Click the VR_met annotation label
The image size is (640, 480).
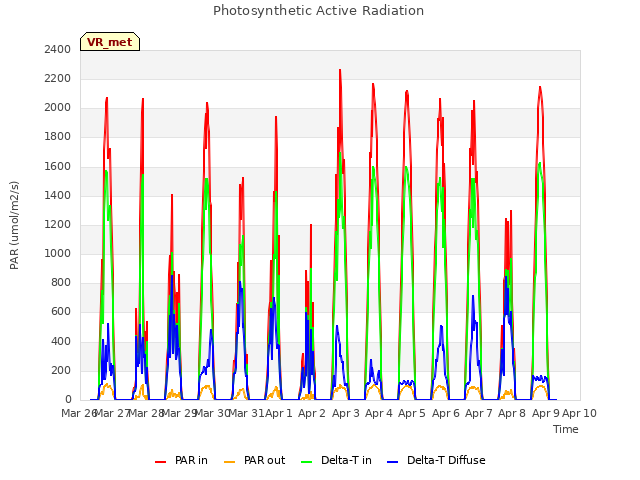pos(110,42)
